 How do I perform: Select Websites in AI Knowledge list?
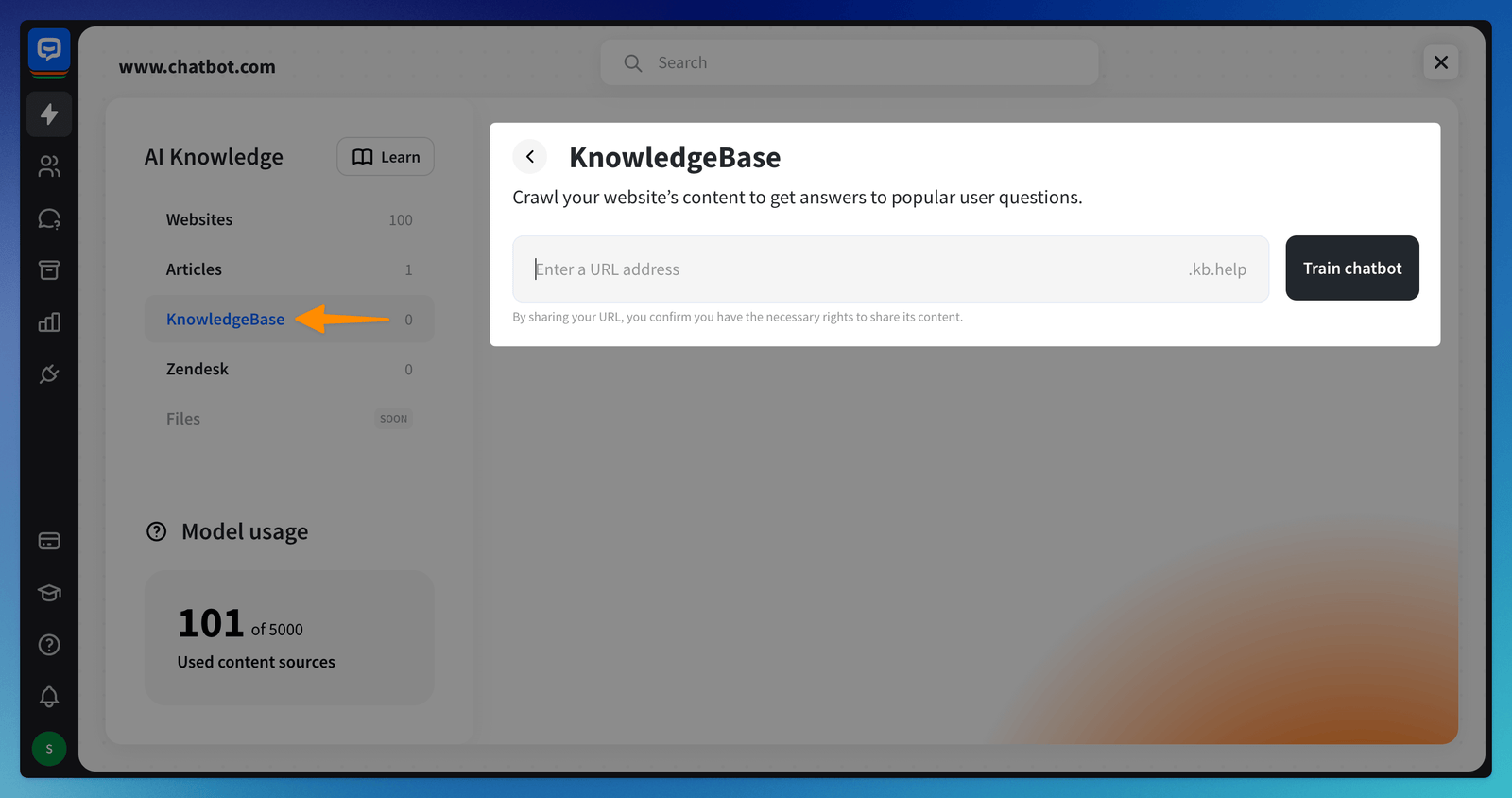199,219
